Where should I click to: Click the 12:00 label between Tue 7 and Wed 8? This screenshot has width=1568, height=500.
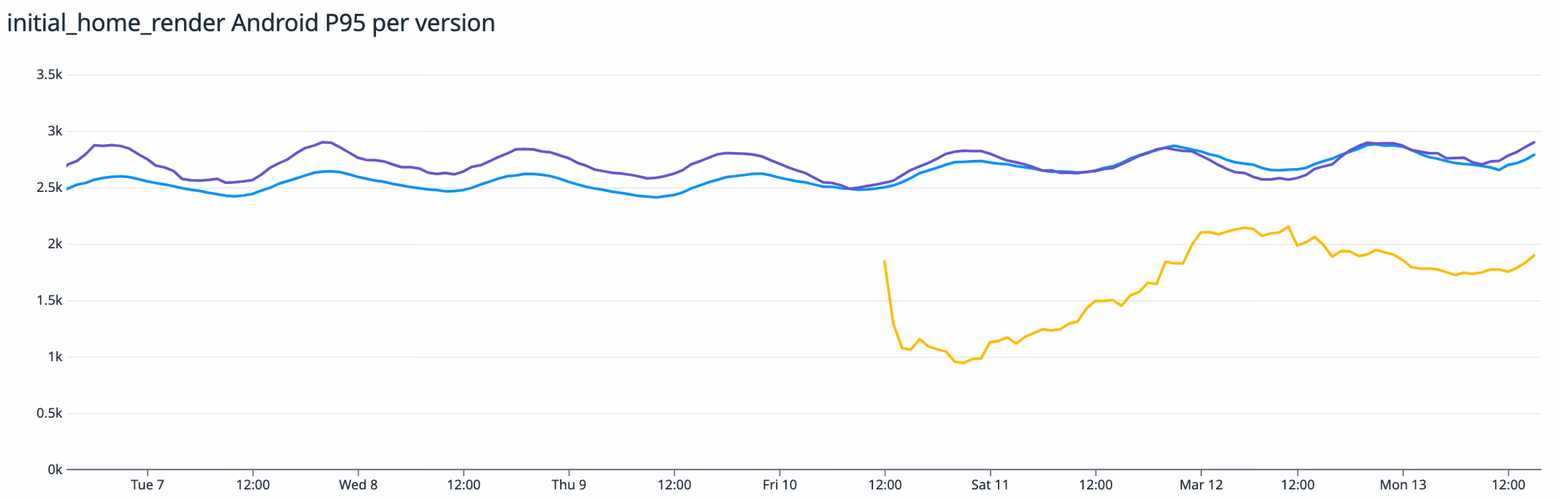253,485
